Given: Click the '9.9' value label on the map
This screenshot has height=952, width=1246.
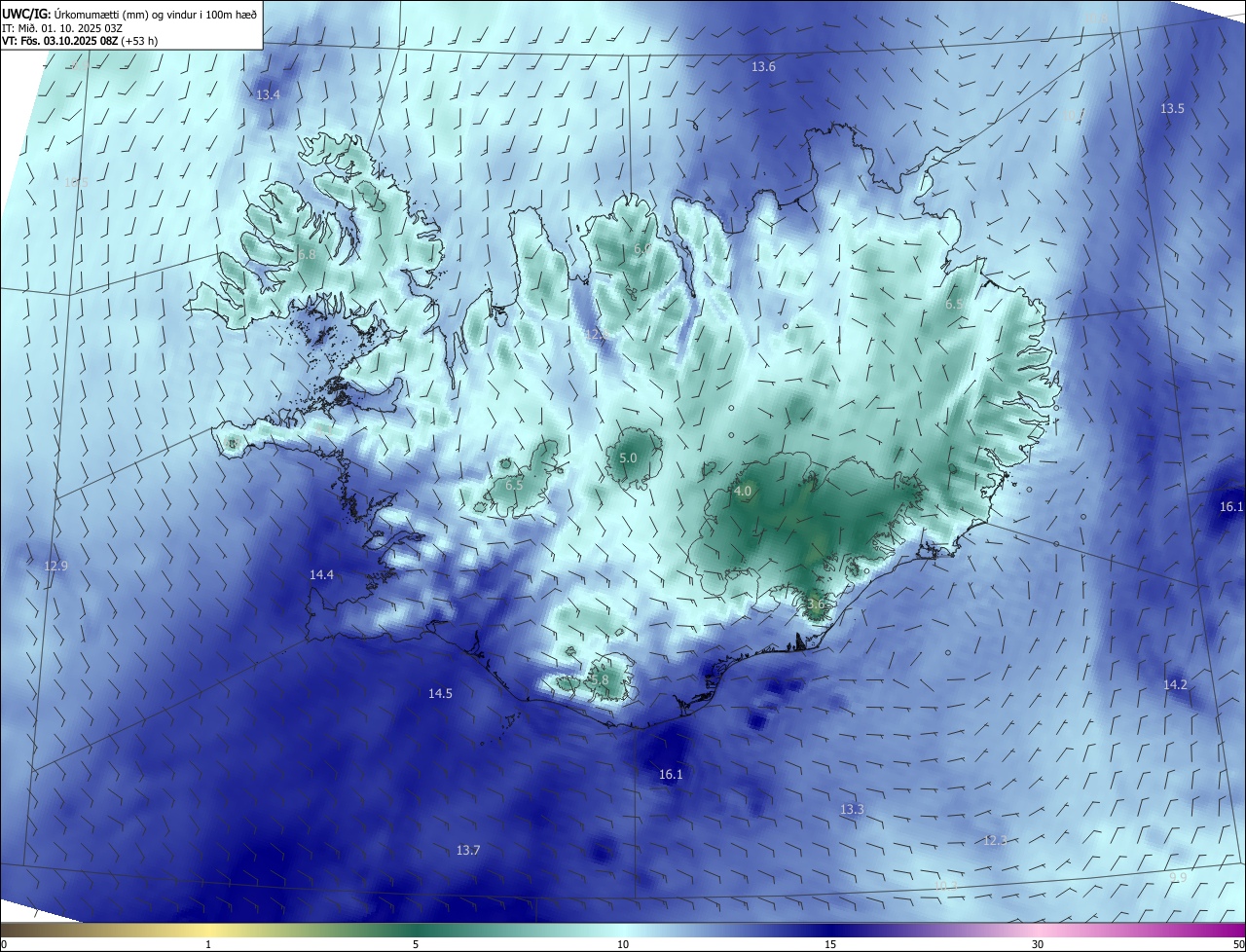Looking at the screenshot, I should [x=1178, y=878].
